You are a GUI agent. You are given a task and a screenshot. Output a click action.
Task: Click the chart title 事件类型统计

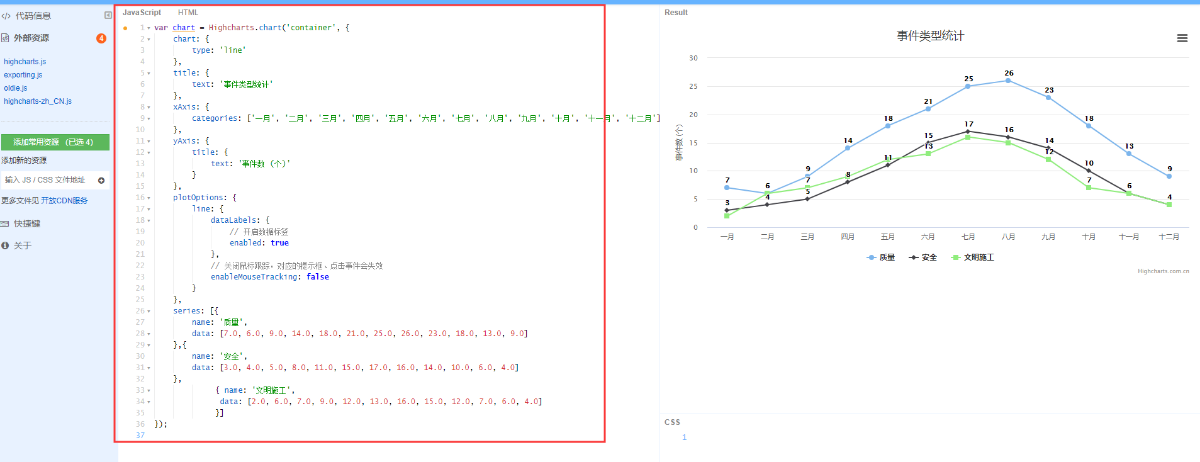point(930,37)
